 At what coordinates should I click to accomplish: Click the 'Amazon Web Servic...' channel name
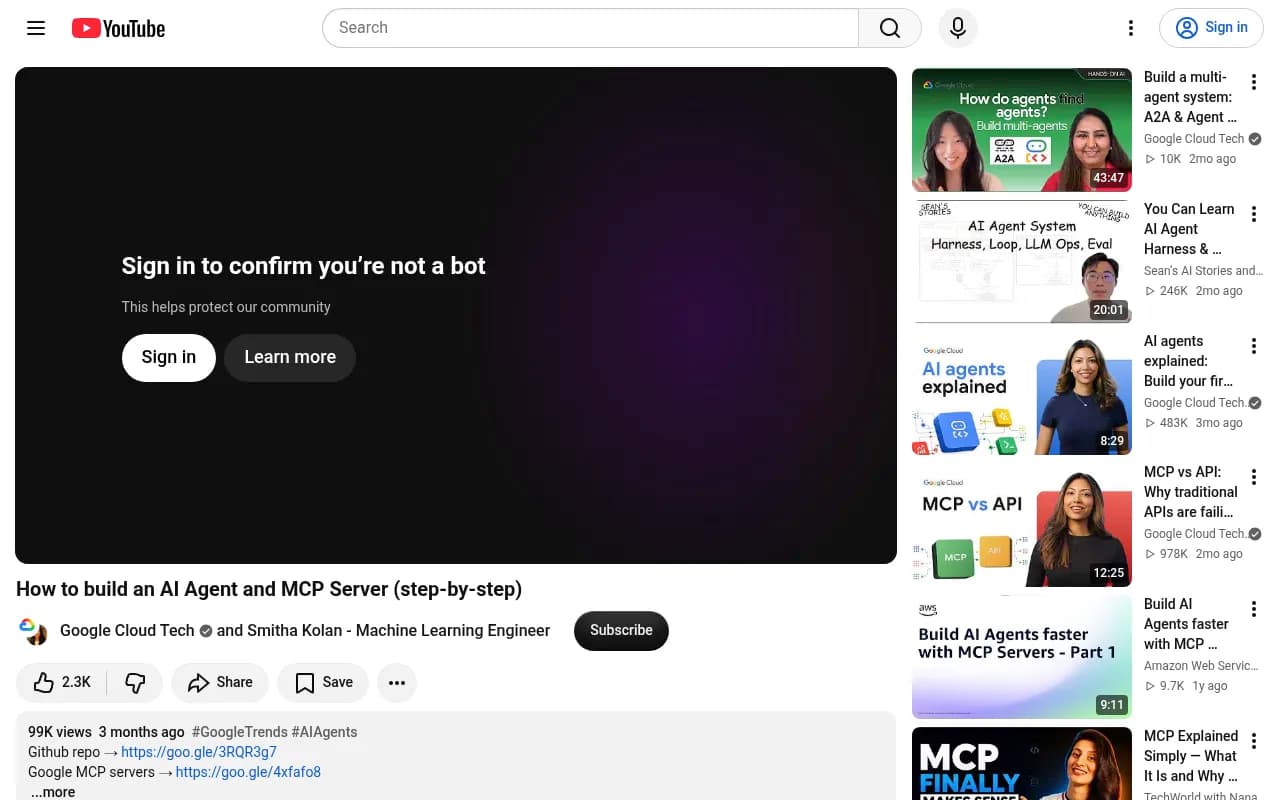point(1201,666)
